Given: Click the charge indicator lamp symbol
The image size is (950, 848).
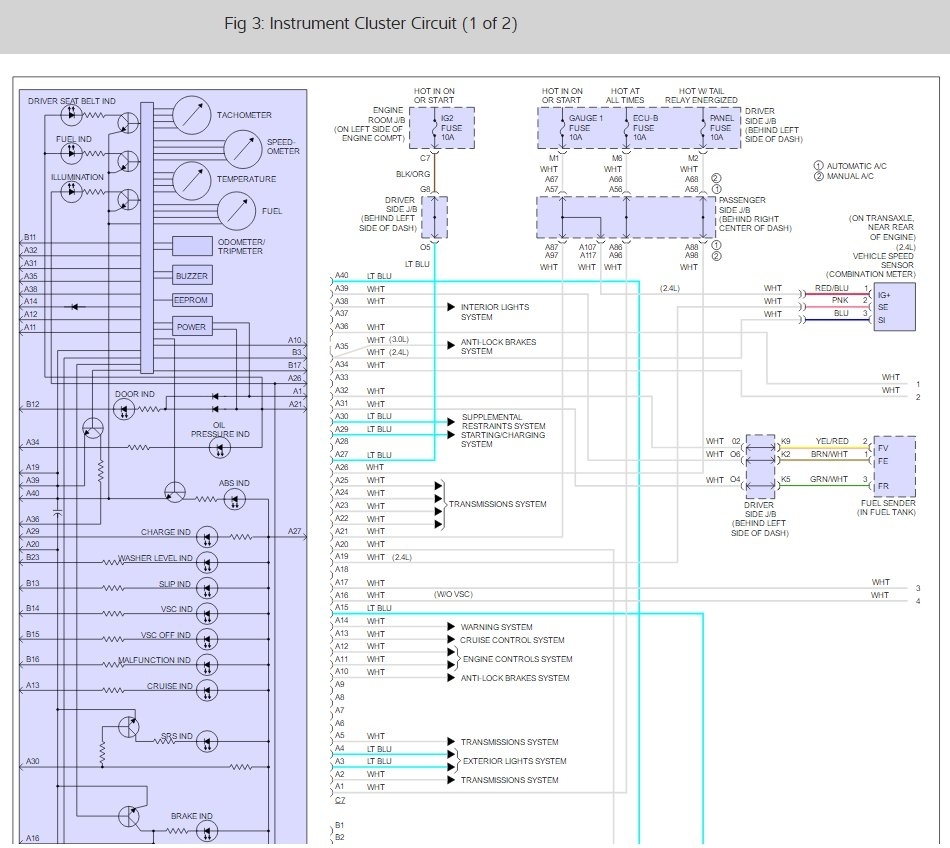Looking at the screenshot, I should click(207, 537).
